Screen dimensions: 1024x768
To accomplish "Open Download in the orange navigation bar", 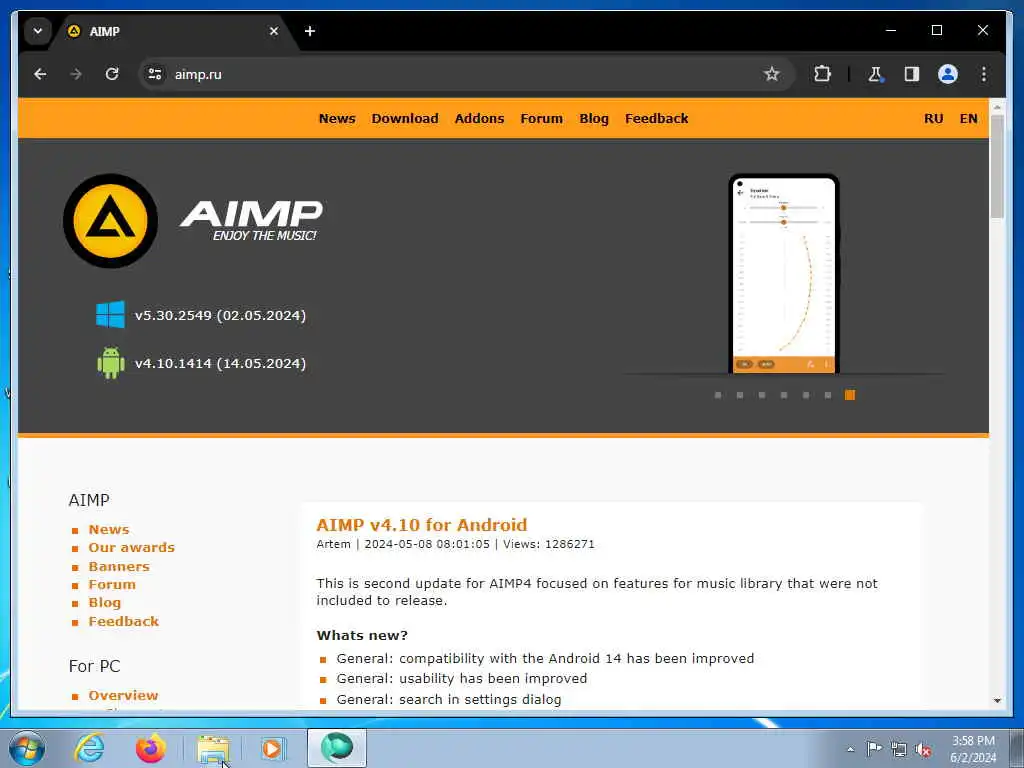I will (x=405, y=118).
